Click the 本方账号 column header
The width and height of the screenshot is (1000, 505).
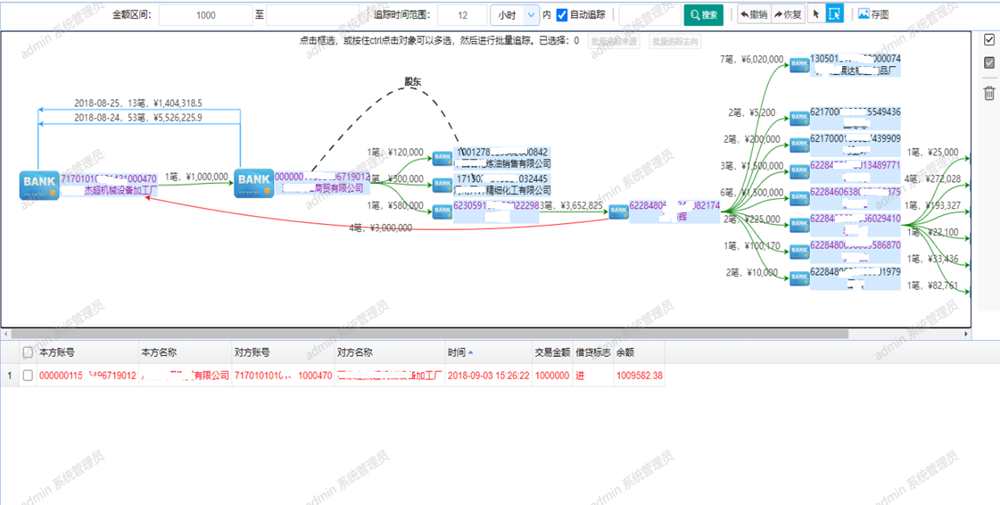(x=87, y=352)
